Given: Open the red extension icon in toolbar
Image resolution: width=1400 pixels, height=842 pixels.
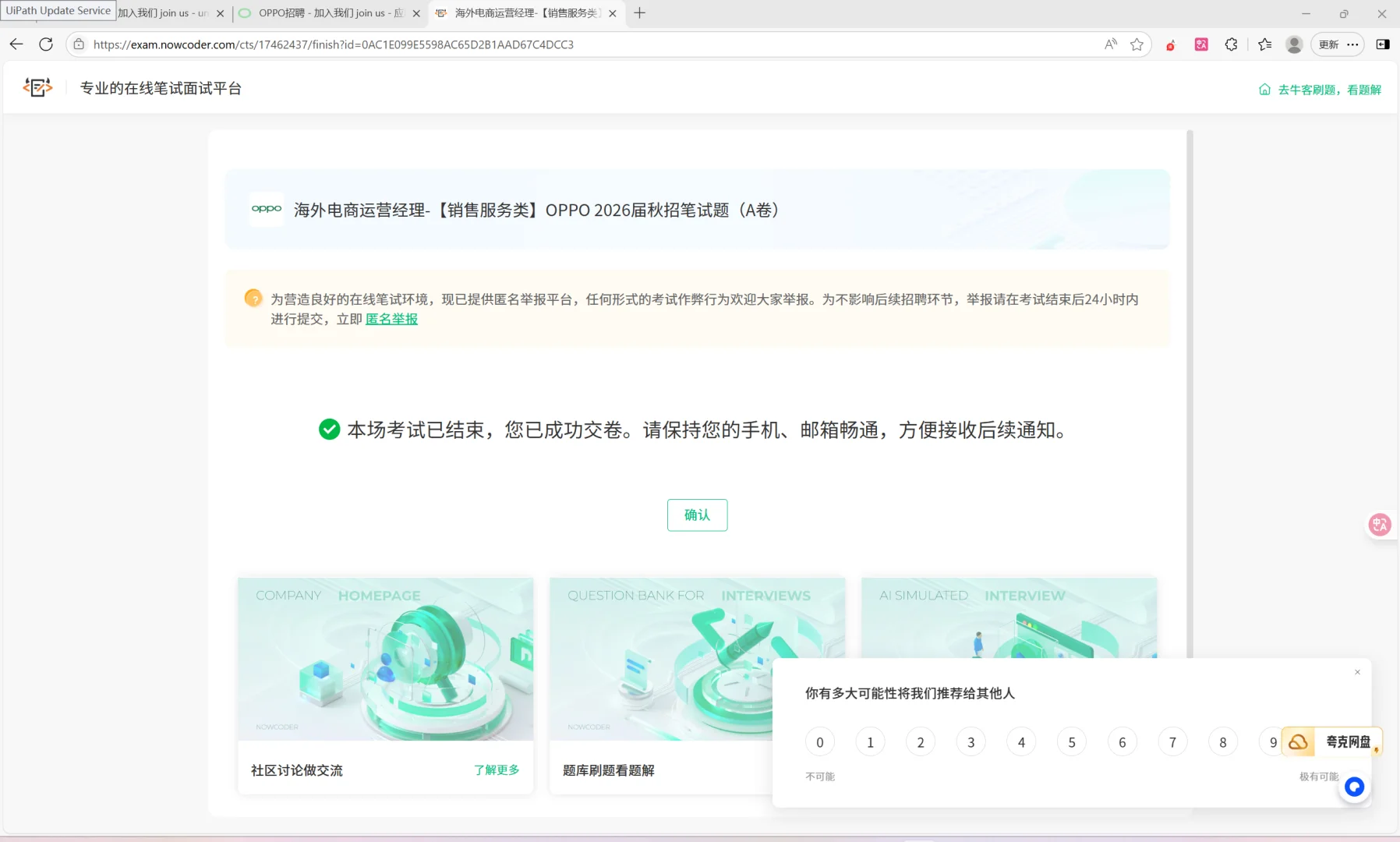Looking at the screenshot, I should (x=1170, y=45).
